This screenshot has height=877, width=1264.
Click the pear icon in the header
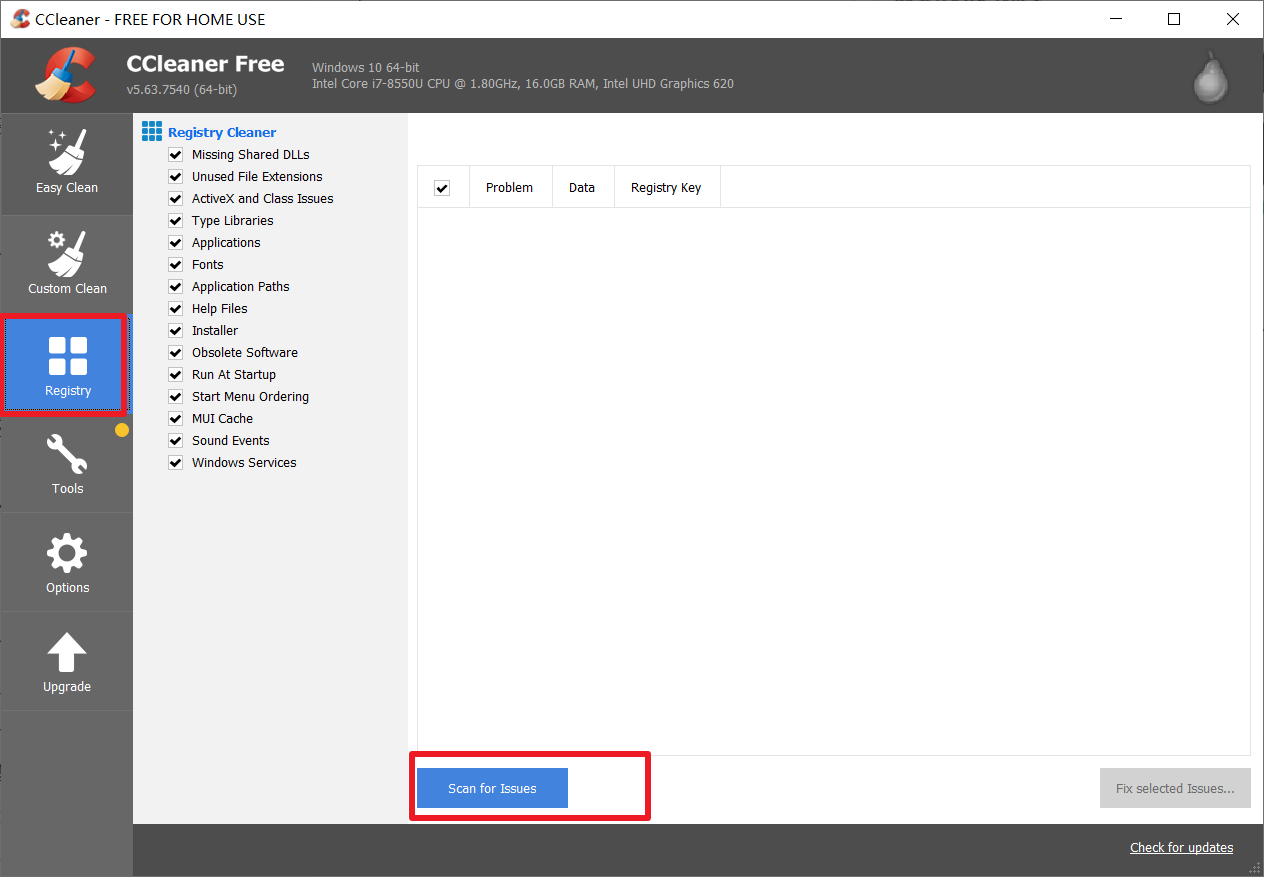click(1210, 76)
